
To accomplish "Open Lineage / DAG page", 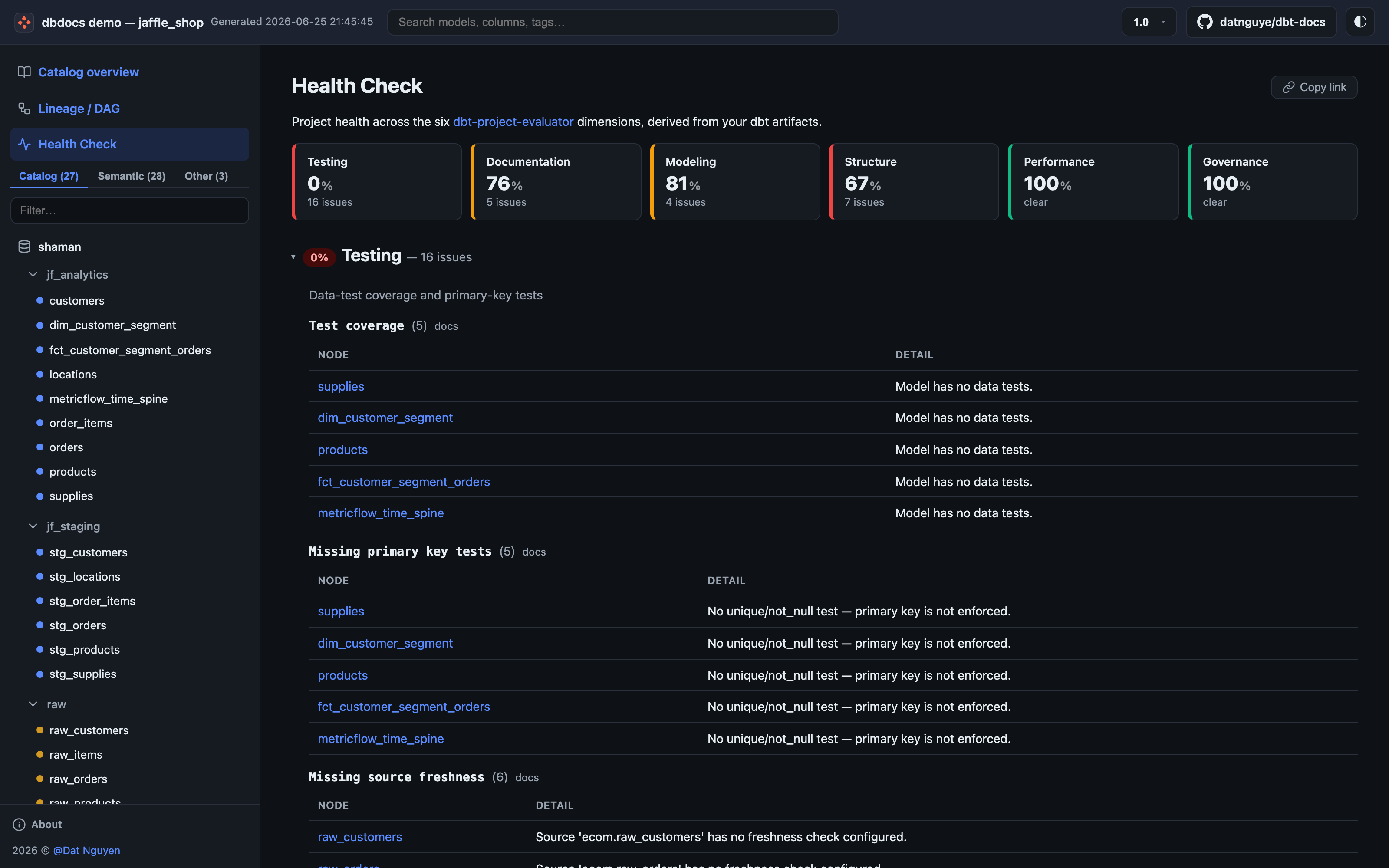I will [79, 108].
